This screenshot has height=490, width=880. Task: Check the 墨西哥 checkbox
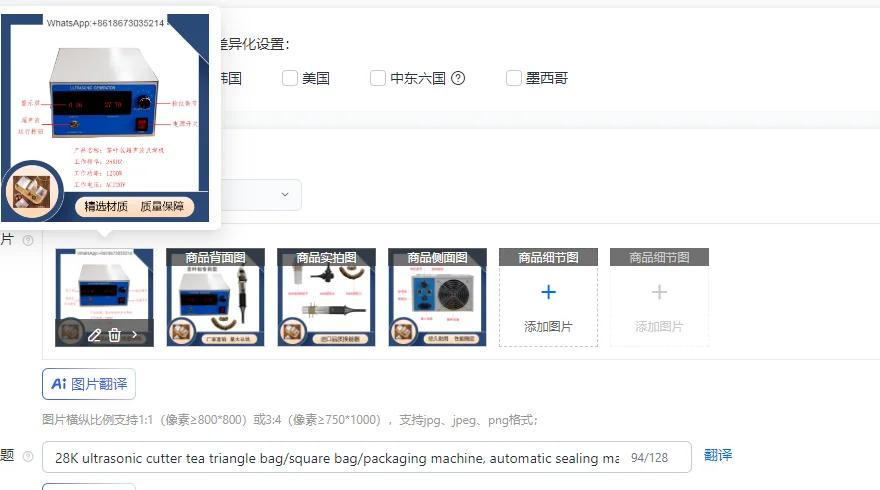514,78
